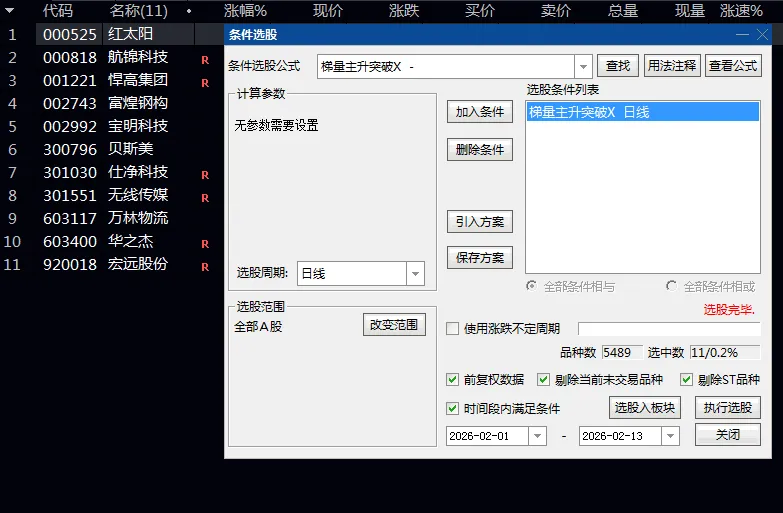Click the R marker beside 宏远股份
Screen dimensions: 783x513
click(x=205, y=267)
